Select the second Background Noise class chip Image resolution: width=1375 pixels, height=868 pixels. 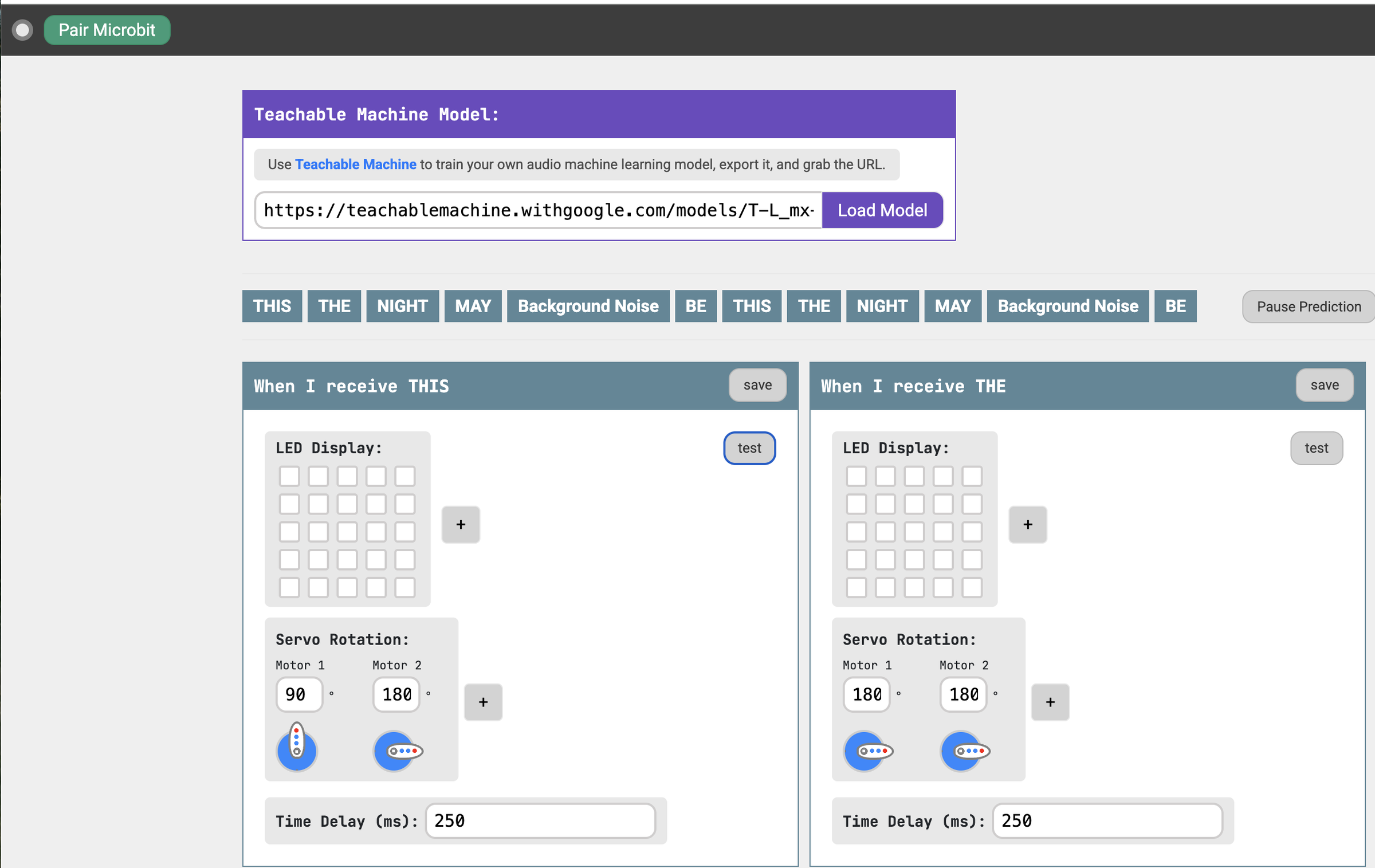click(x=1068, y=306)
